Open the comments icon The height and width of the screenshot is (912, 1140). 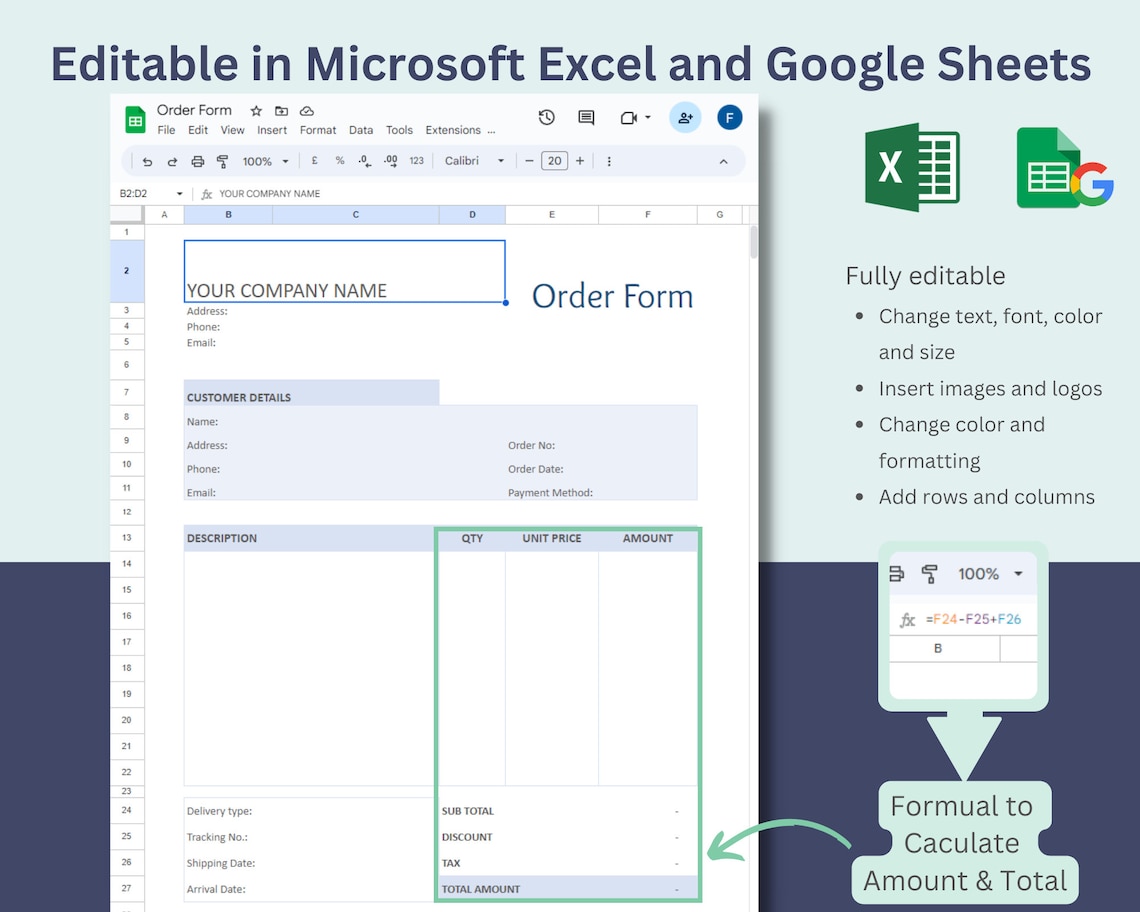click(x=586, y=117)
